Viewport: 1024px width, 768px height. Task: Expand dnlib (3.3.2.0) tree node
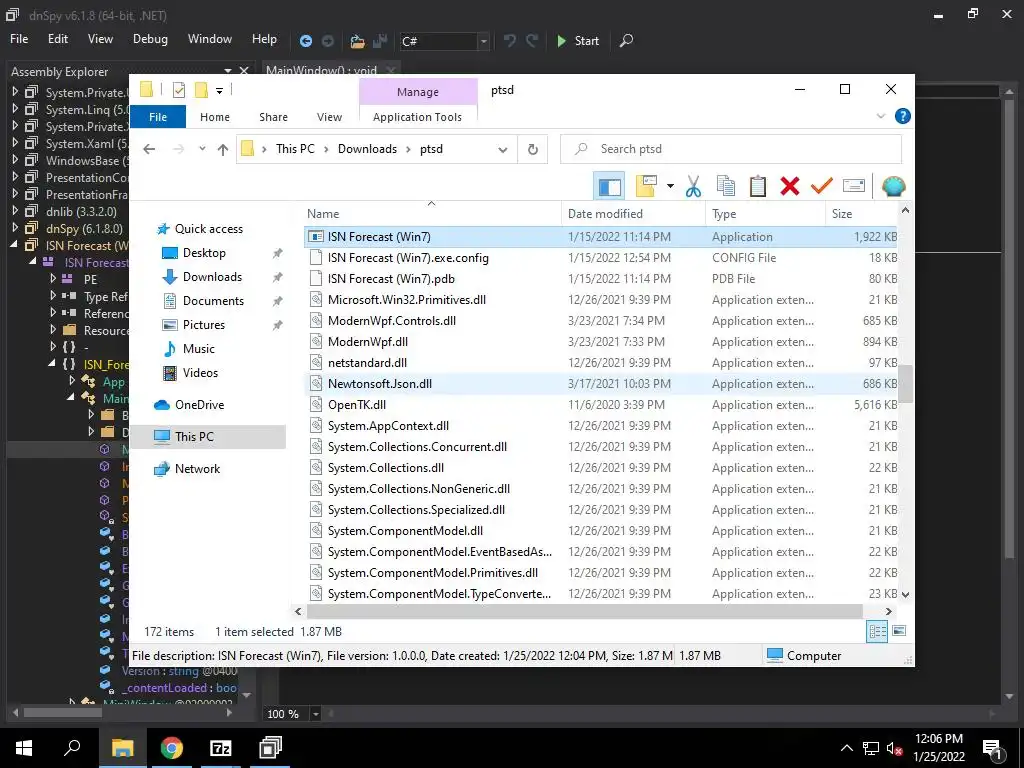(15, 211)
